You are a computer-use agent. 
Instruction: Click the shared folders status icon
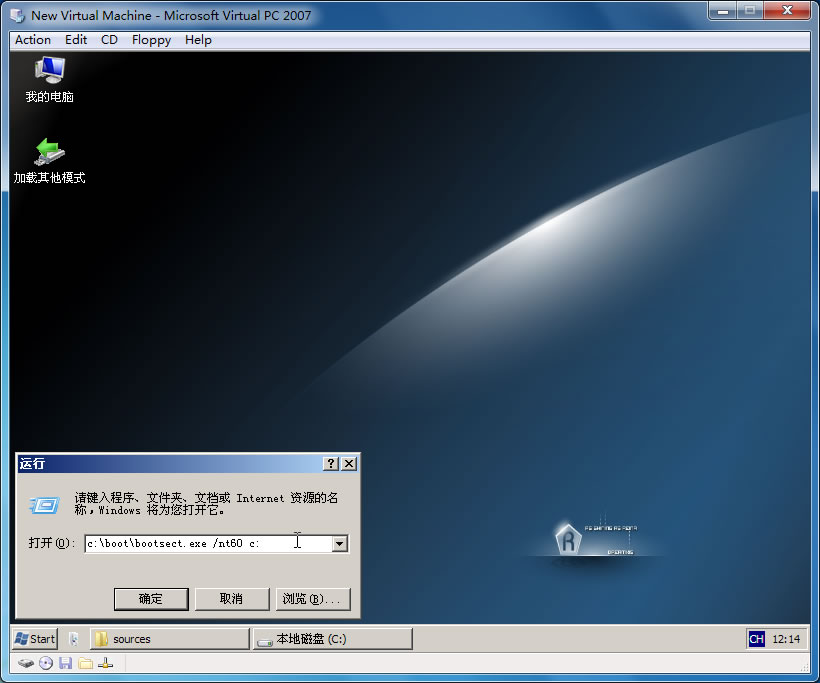click(x=86, y=663)
